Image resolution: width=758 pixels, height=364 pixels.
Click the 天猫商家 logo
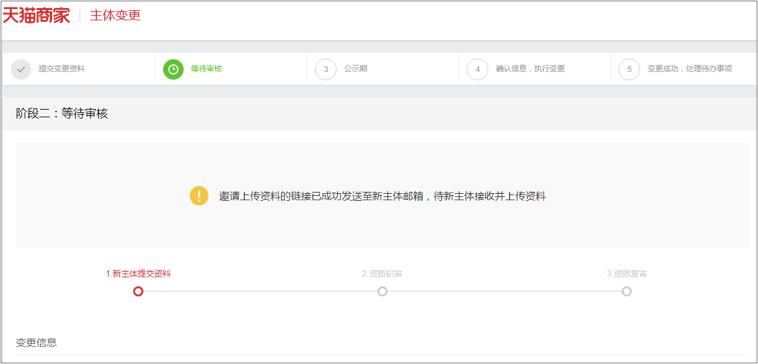pyautogui.click(x=36, y=15)
